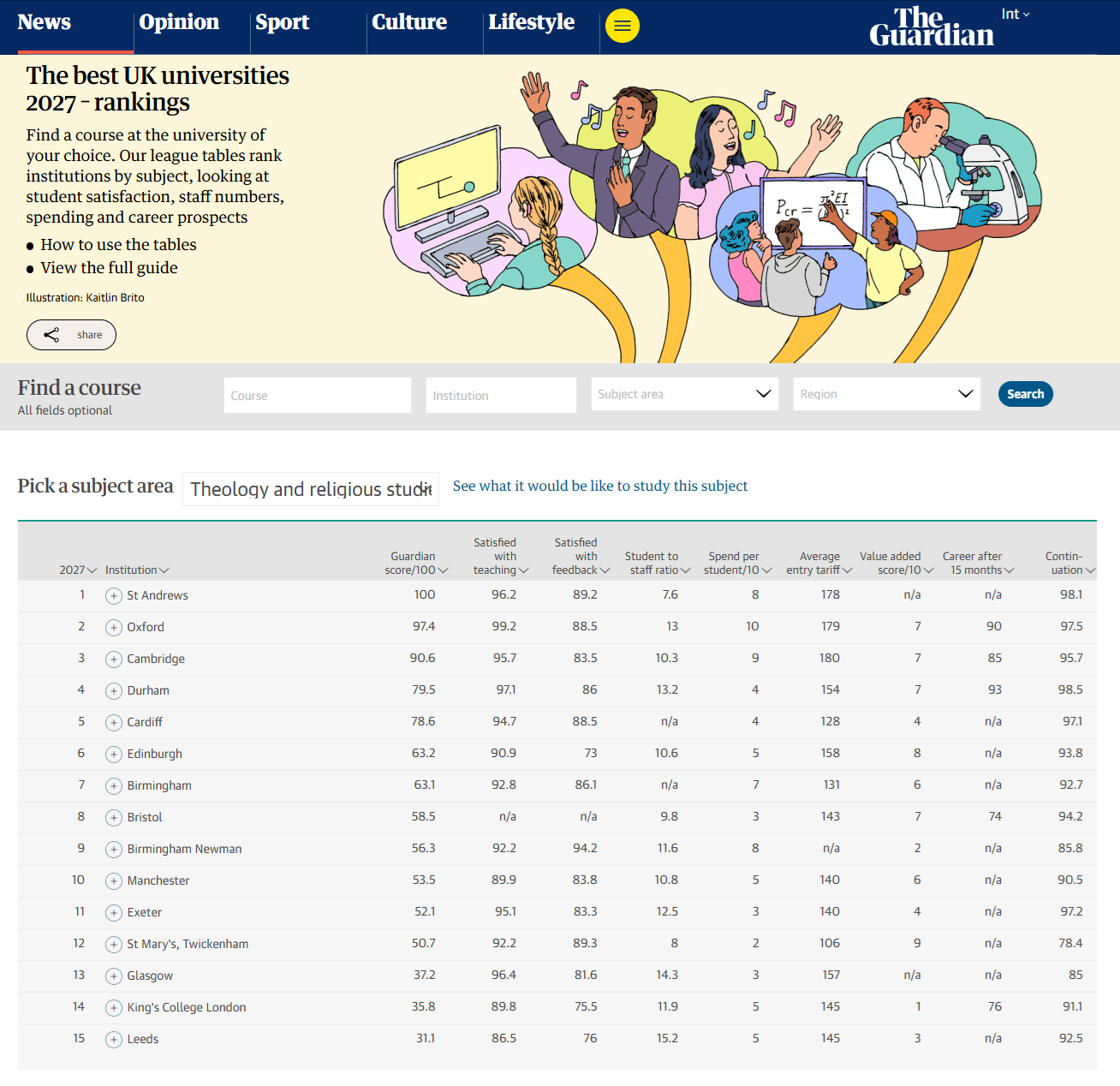This screenshot has width=1120, height=1086.
Task: Click the plus icon beside Durham
Action: point(114,691)
